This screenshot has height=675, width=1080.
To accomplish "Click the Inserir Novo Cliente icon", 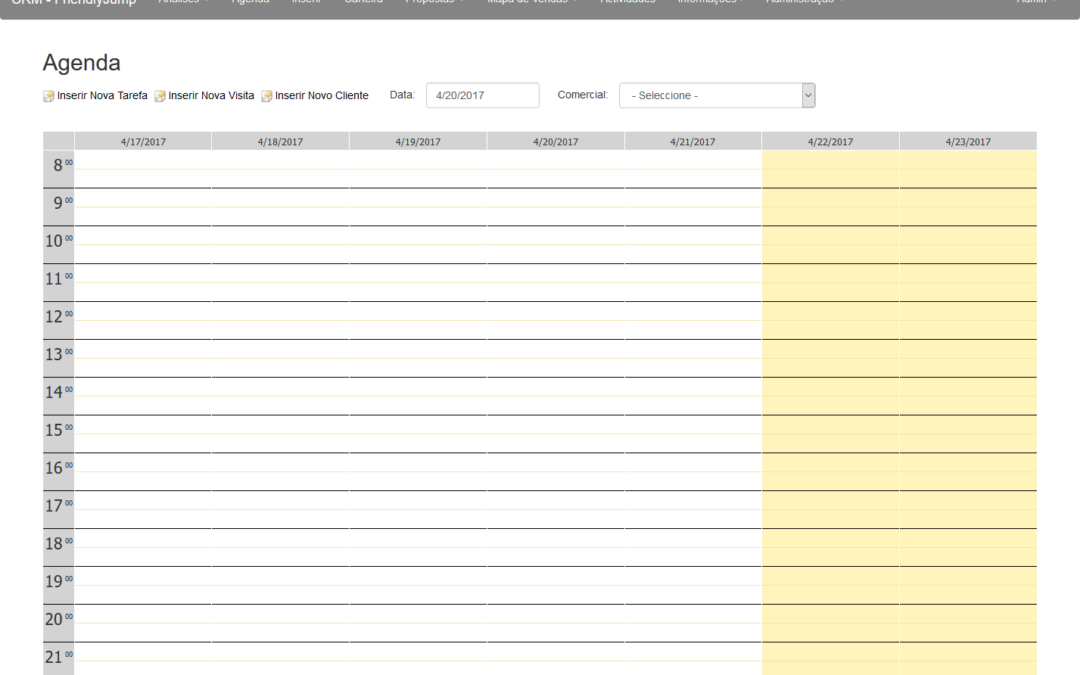I will pos(267,95).
